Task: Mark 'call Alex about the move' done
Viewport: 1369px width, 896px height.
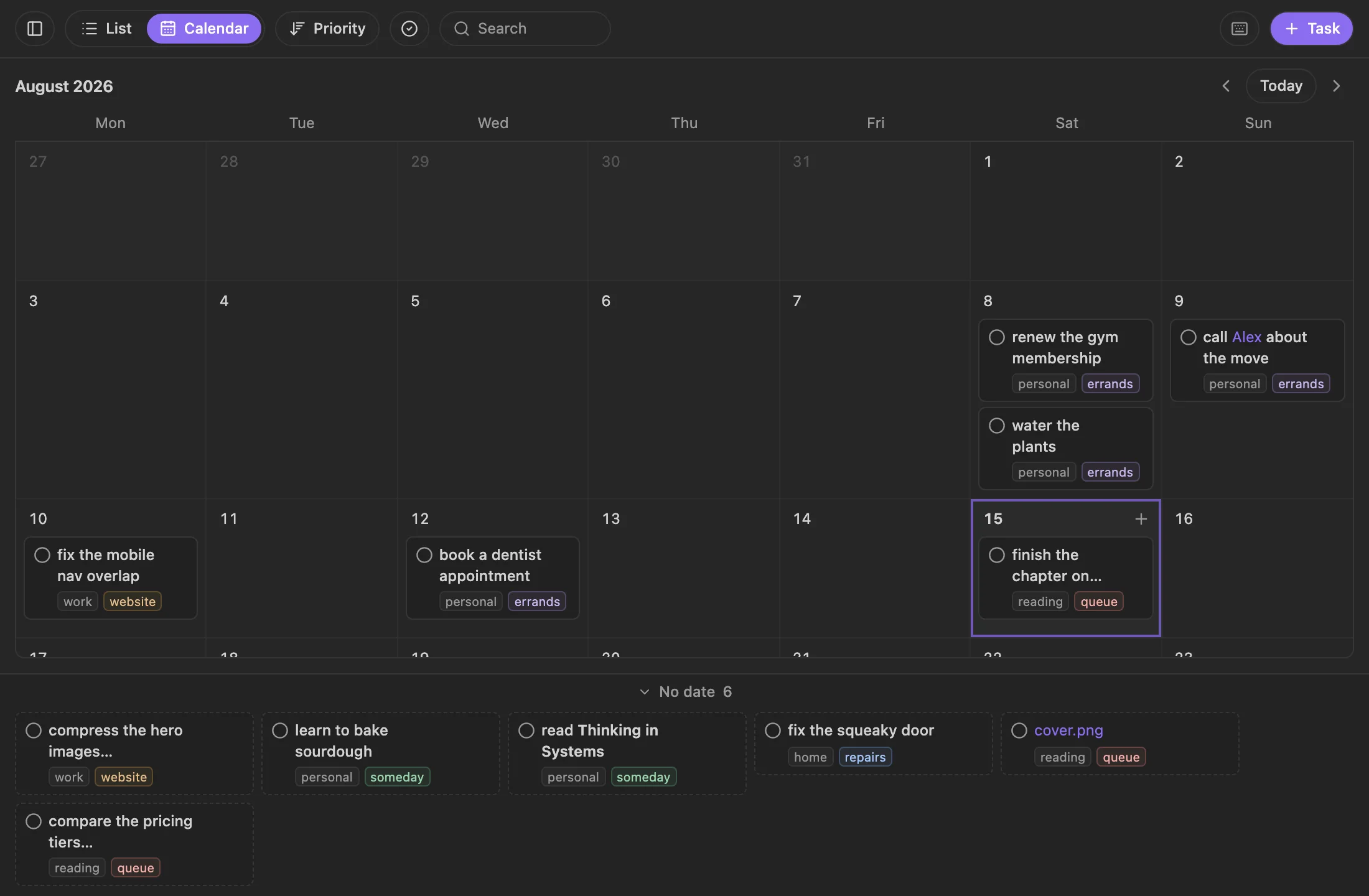Action: [1189, 337]
